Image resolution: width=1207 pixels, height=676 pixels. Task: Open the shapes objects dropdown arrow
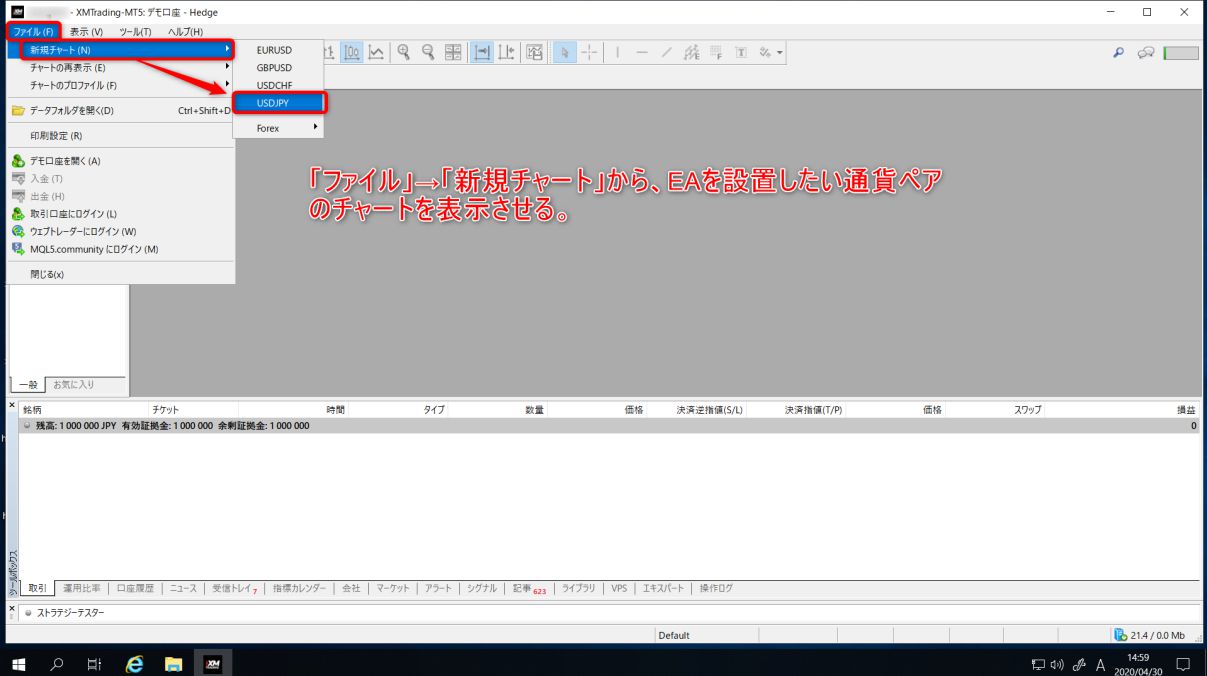coord(780,53)
